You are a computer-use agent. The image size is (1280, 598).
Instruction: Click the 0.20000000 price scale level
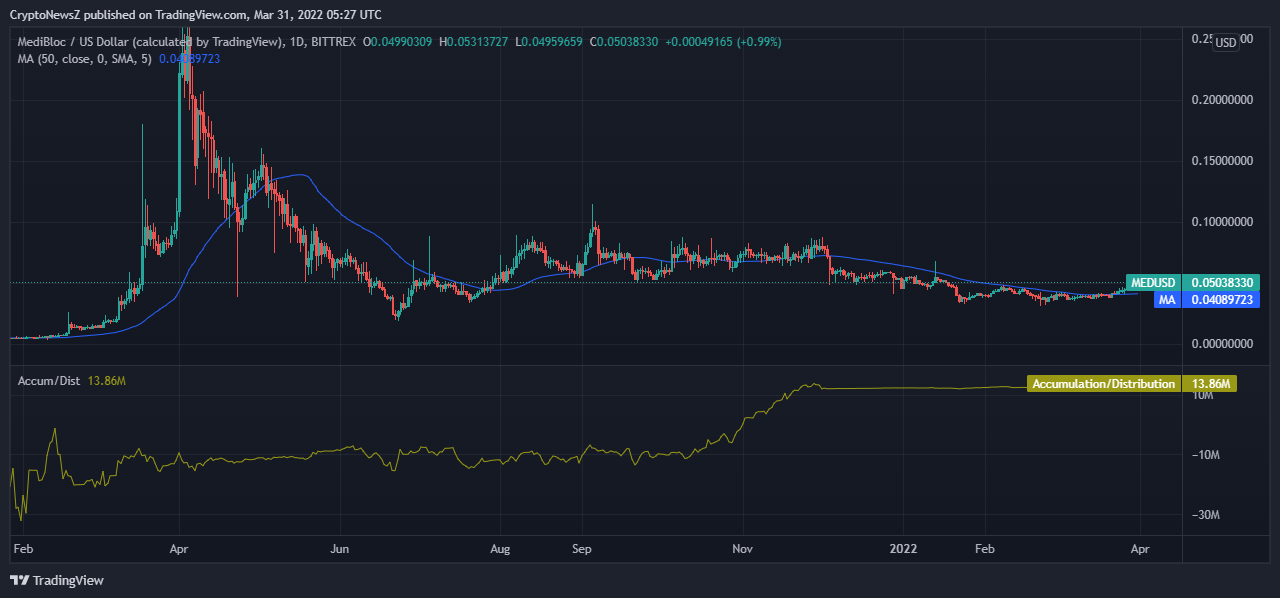pyautogui.click(x=1221, y=100)
